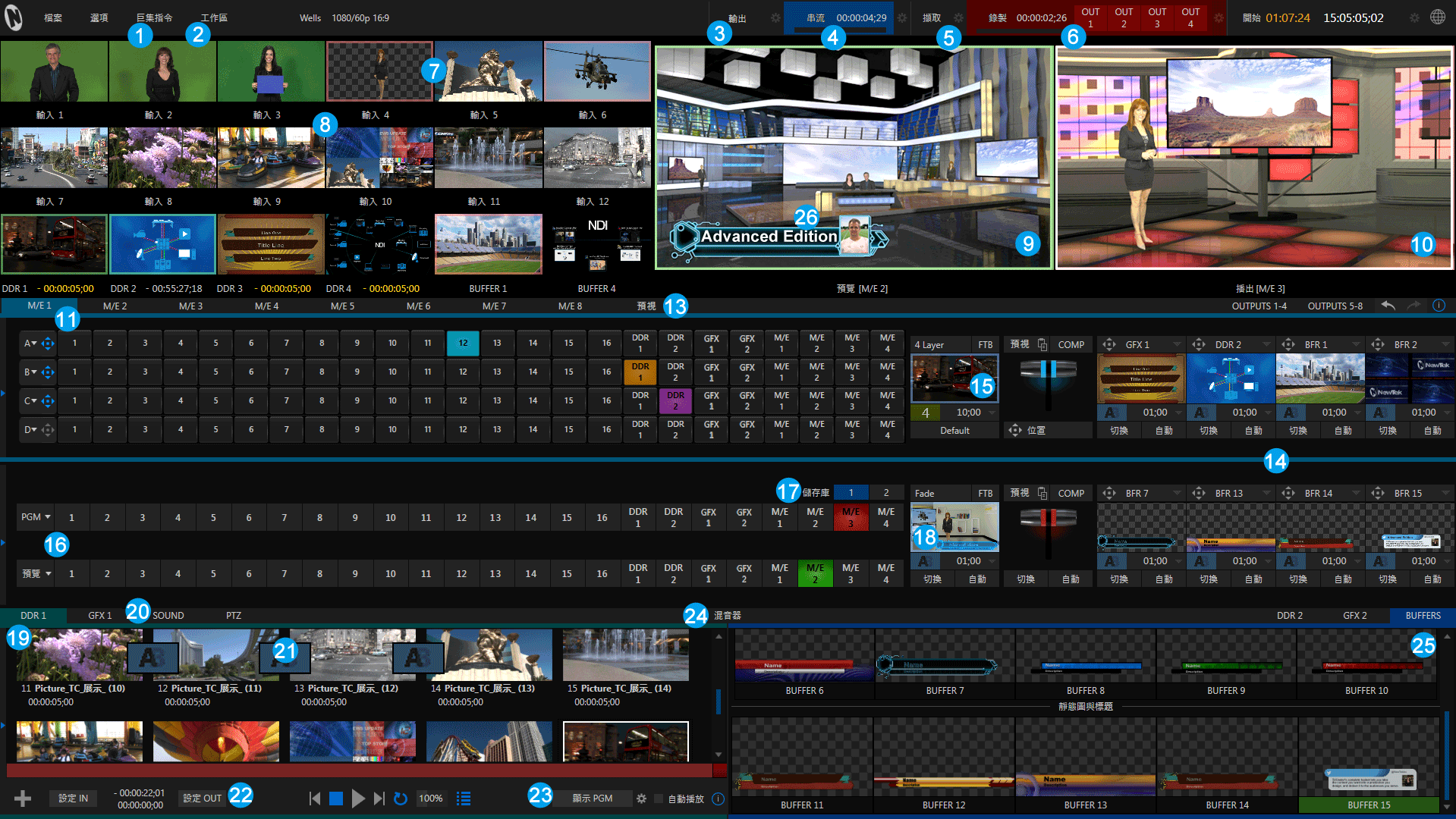Image resolution: width=1456 pixels, height=819 pixels.
Task: Open the 10;00 transition duration dropdown
Action: (992, 413)
